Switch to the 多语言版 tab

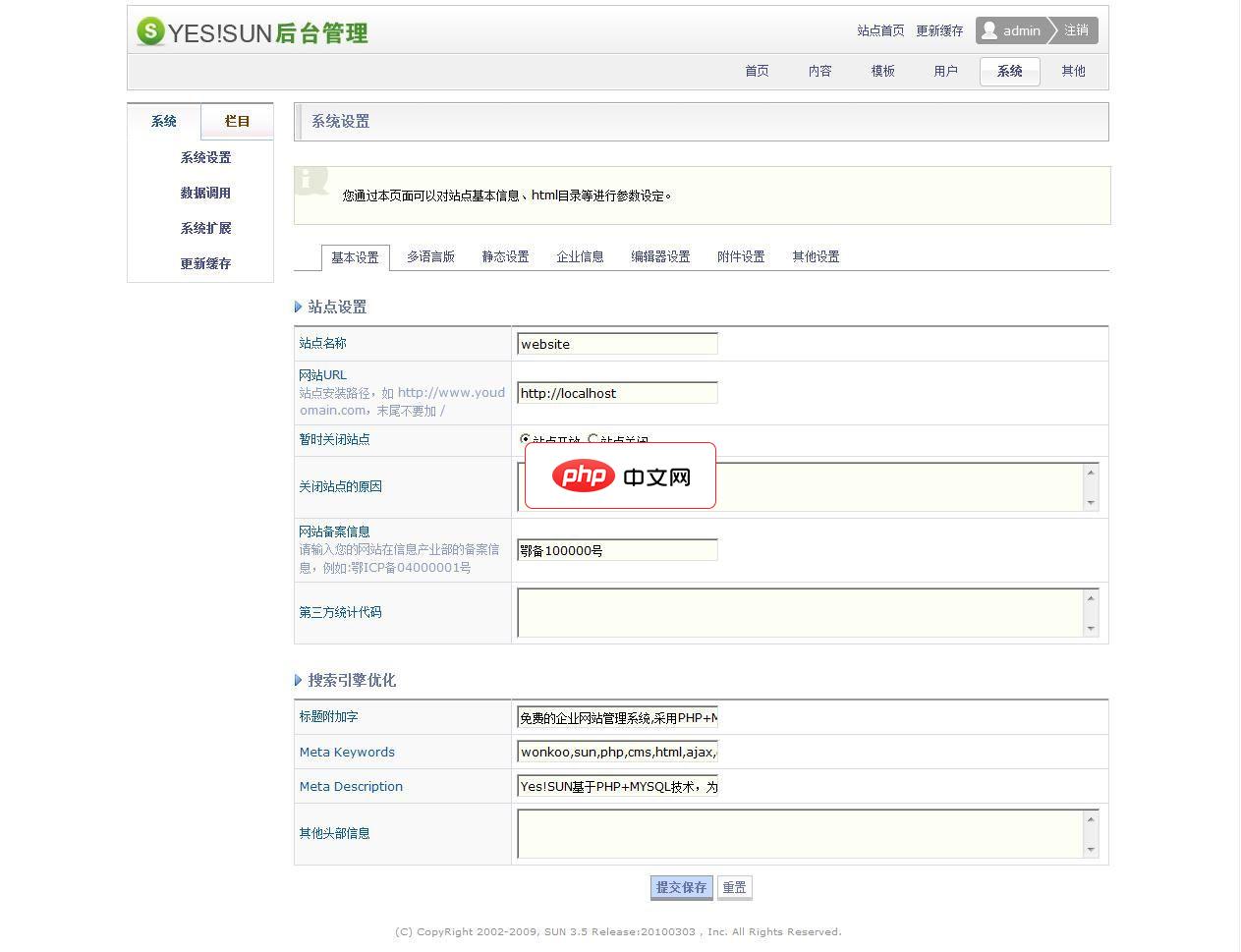coord(430,256)
